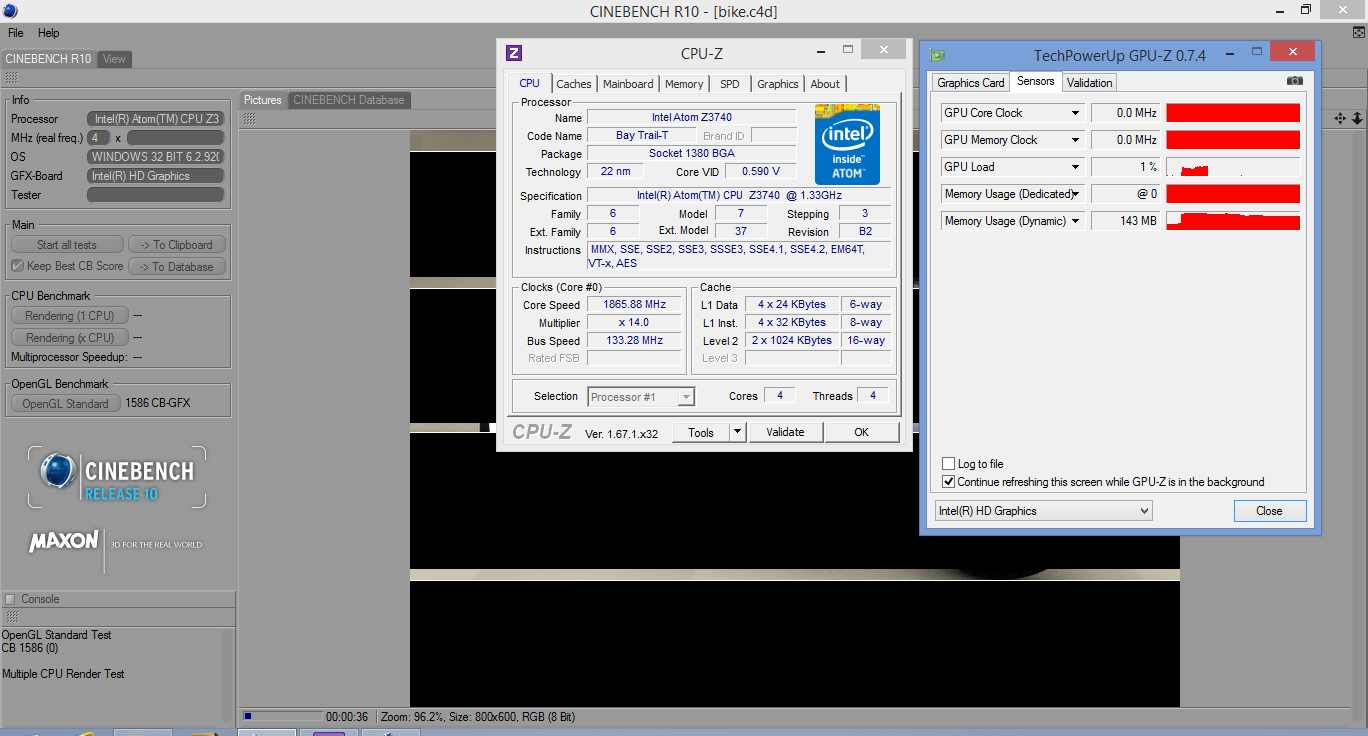The image size is (1368, 736).
Task: Click the Memory Usage (Dynamic) history graph
Action: pos(1233,221)
